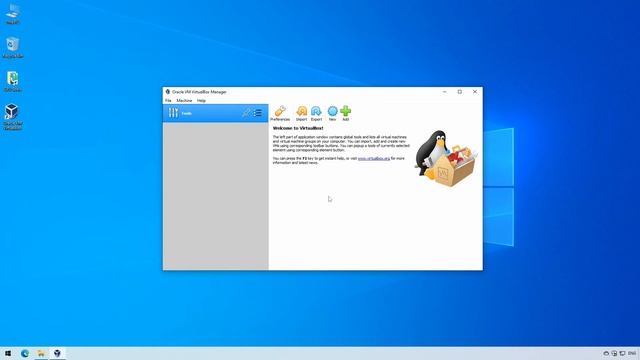The width and height of the screenshot is (640, 360).
Task: Close the VirtualBox Manager window
Action: click(475, 92)
